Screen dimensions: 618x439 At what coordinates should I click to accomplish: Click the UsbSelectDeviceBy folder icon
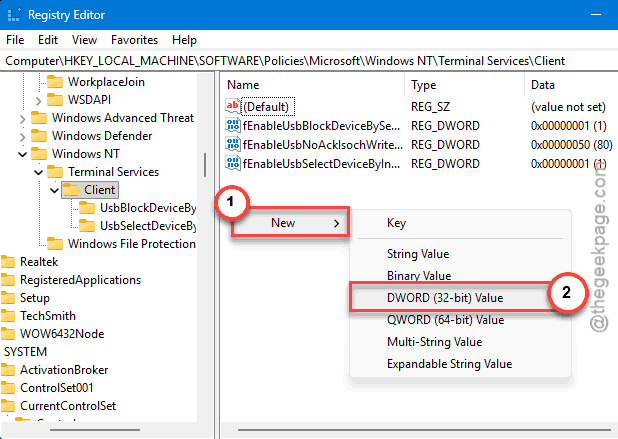[87, 226]
